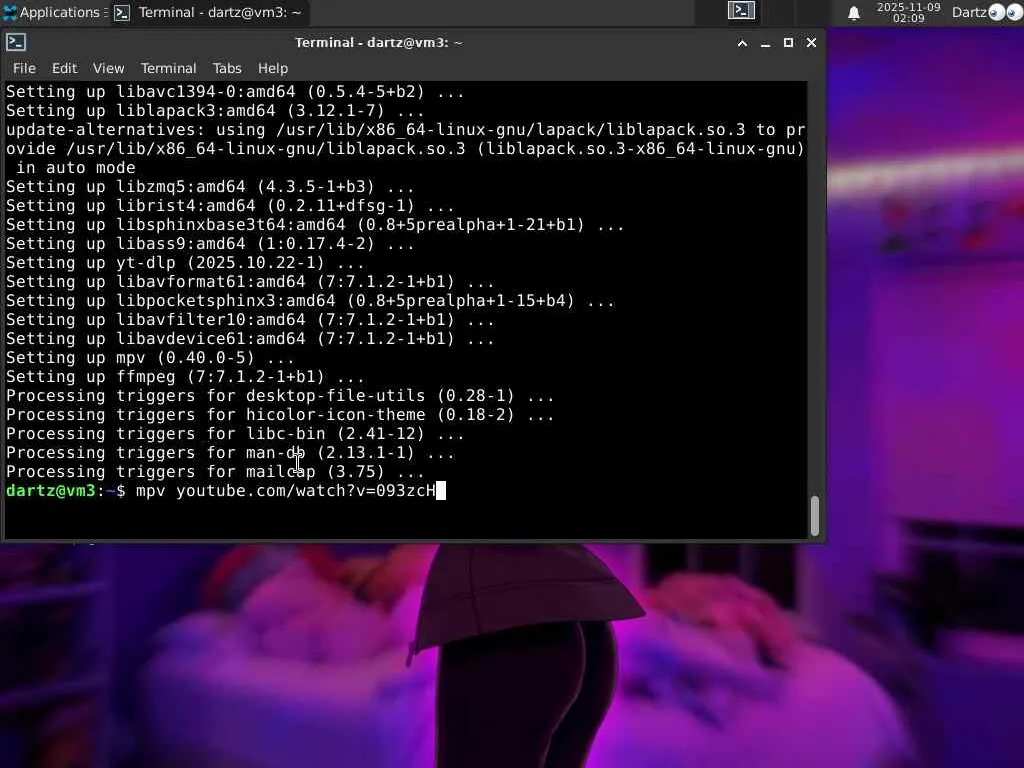Open the Dartz user menu
The width and height of the screenshot is (1024, 768).
(x=969, y=12)
